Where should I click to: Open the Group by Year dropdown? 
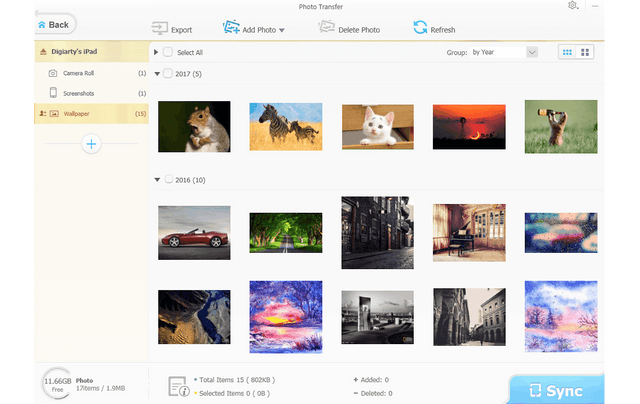pyautogui.click(x=504, y=51)
